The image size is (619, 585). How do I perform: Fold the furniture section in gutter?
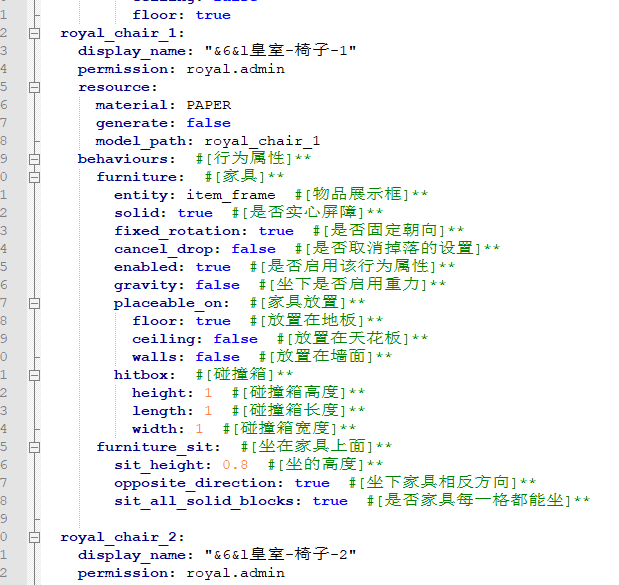pos(35,177)
